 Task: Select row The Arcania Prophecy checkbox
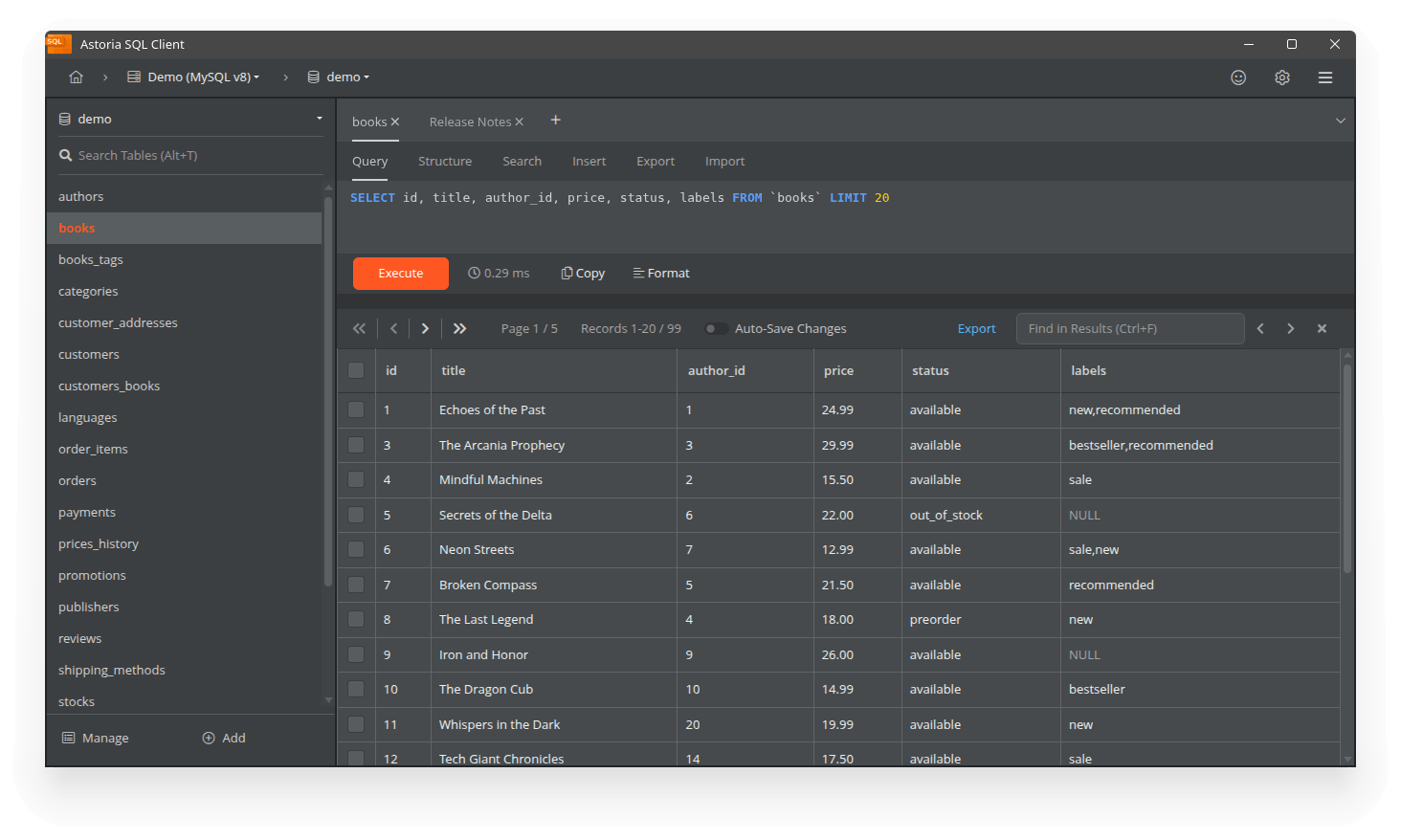356,445
